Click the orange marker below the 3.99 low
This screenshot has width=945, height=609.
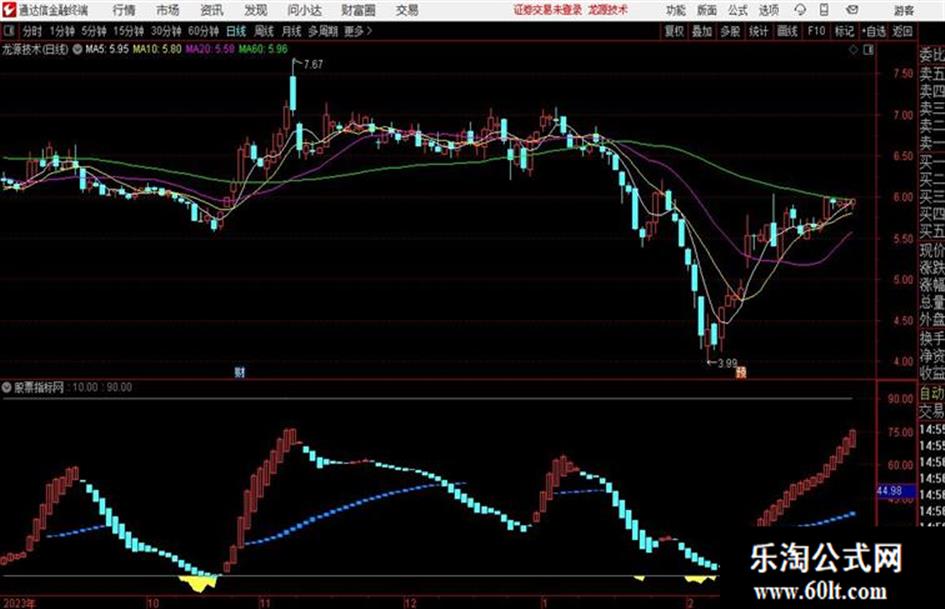coord(741,372)
